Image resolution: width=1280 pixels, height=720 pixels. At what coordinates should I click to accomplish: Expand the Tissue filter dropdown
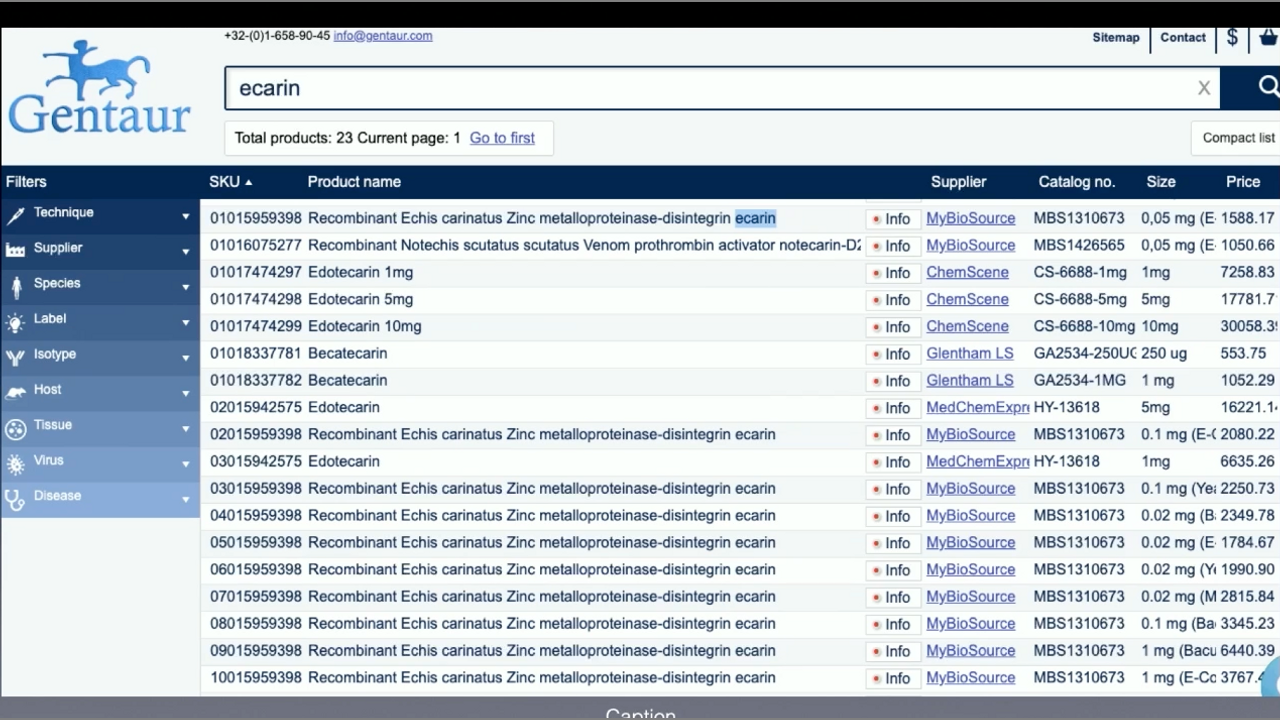(185, 429)
